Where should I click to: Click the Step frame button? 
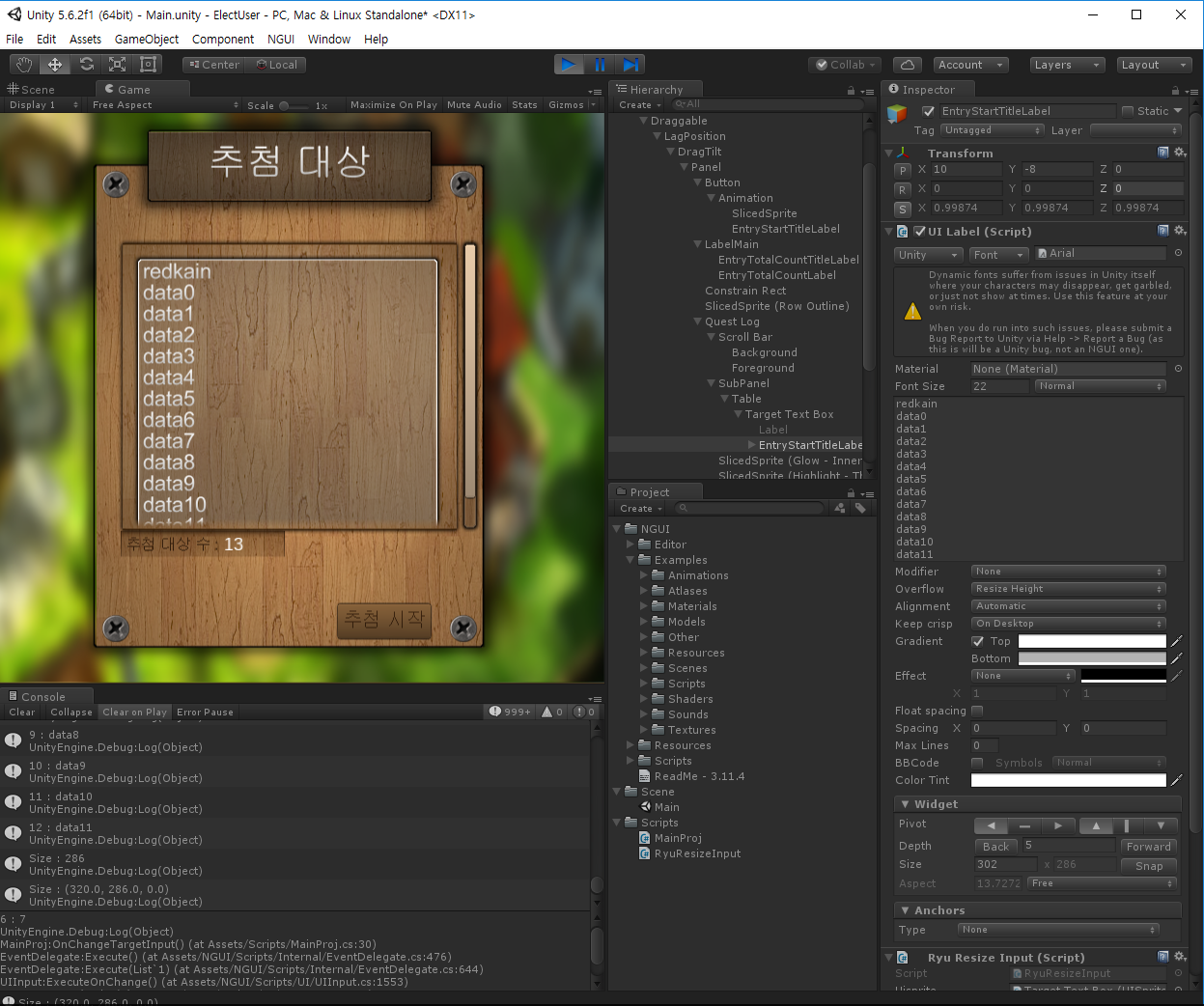click(630, 65)
